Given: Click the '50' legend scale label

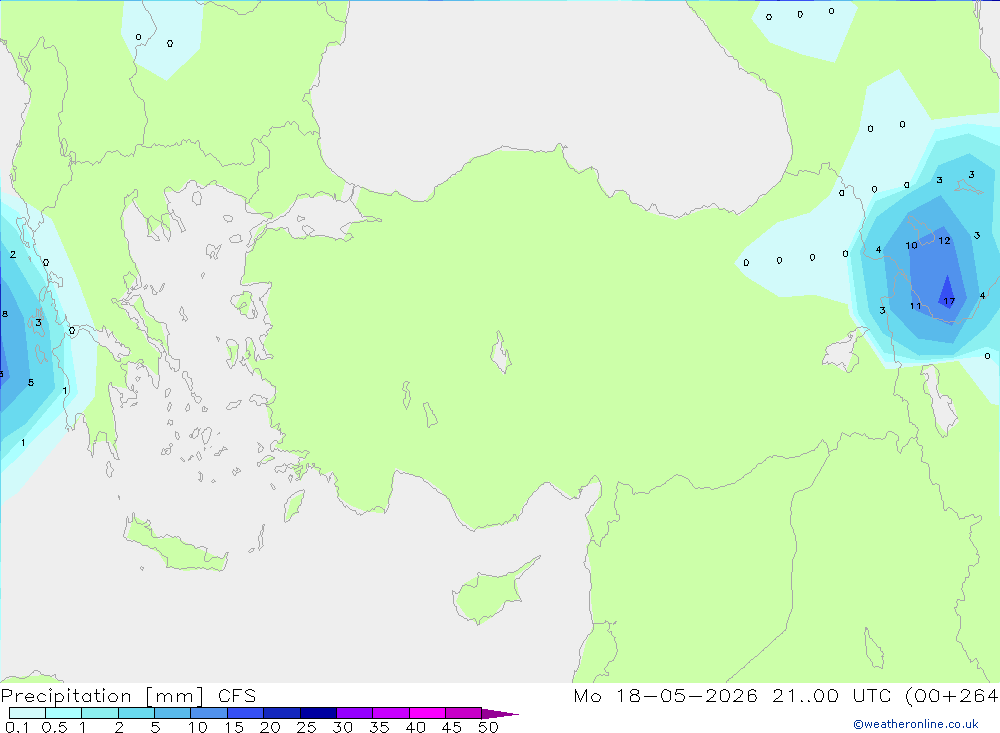Looking at the screenshot, I should click(x=489, y=727).
